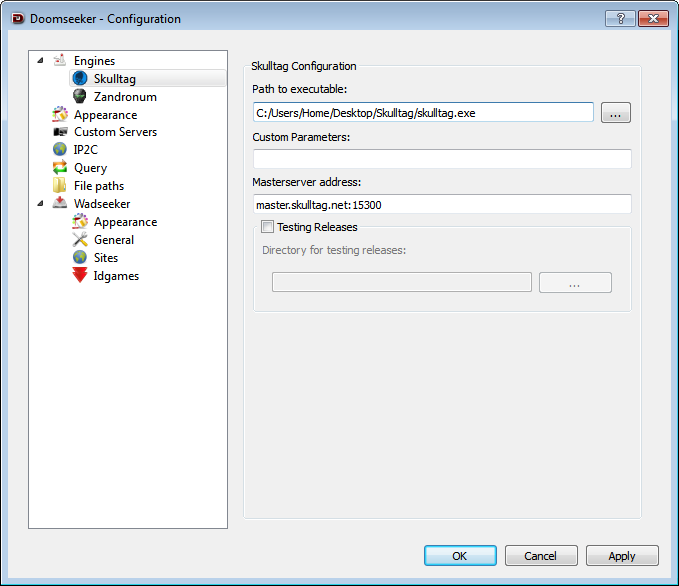Click the question mark help button
679x586 pixels.
(x=620, y=19)
